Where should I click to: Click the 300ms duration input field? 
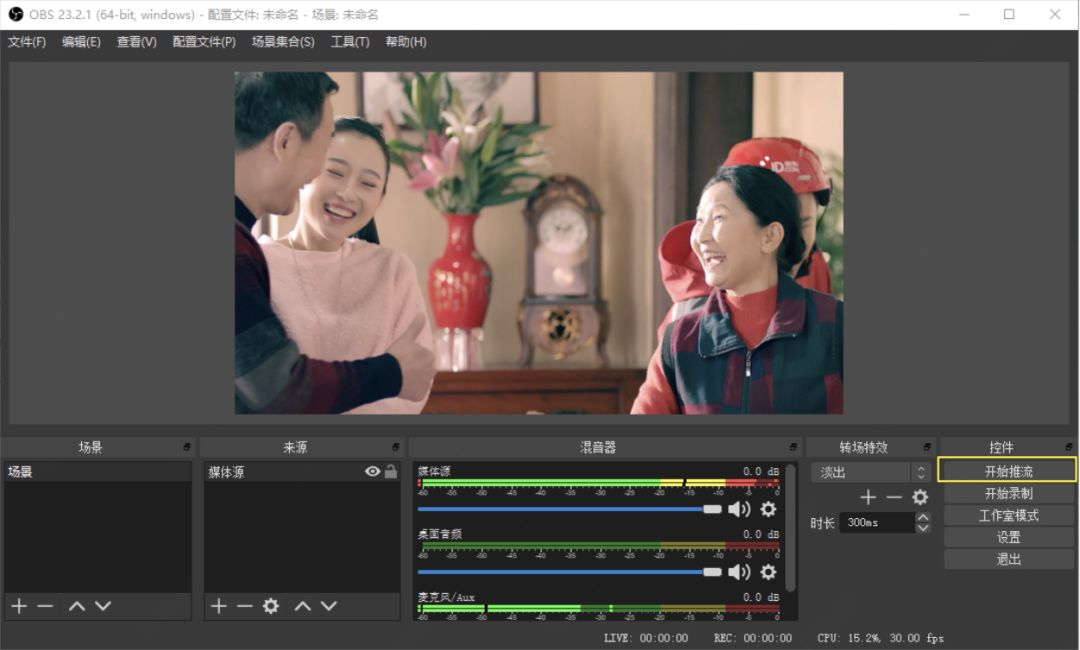click(878, 523)
